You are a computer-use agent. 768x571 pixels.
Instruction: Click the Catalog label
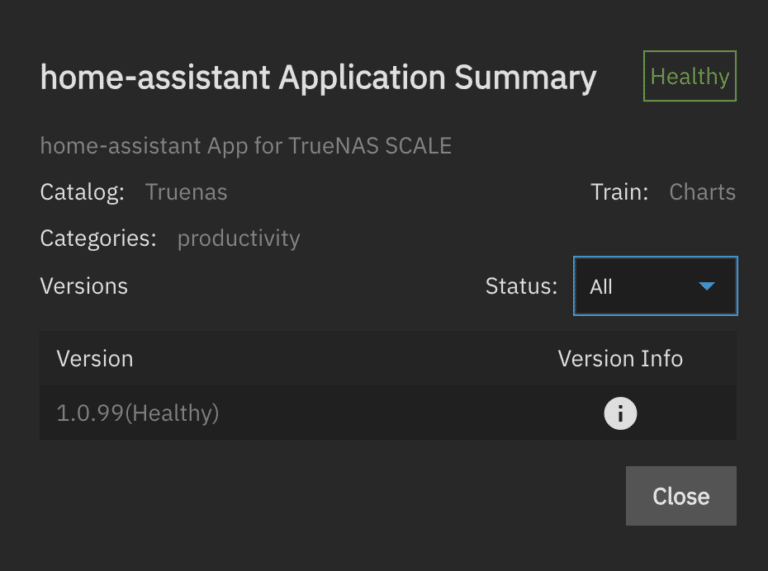pyautogui.click(x=82, y=191)
